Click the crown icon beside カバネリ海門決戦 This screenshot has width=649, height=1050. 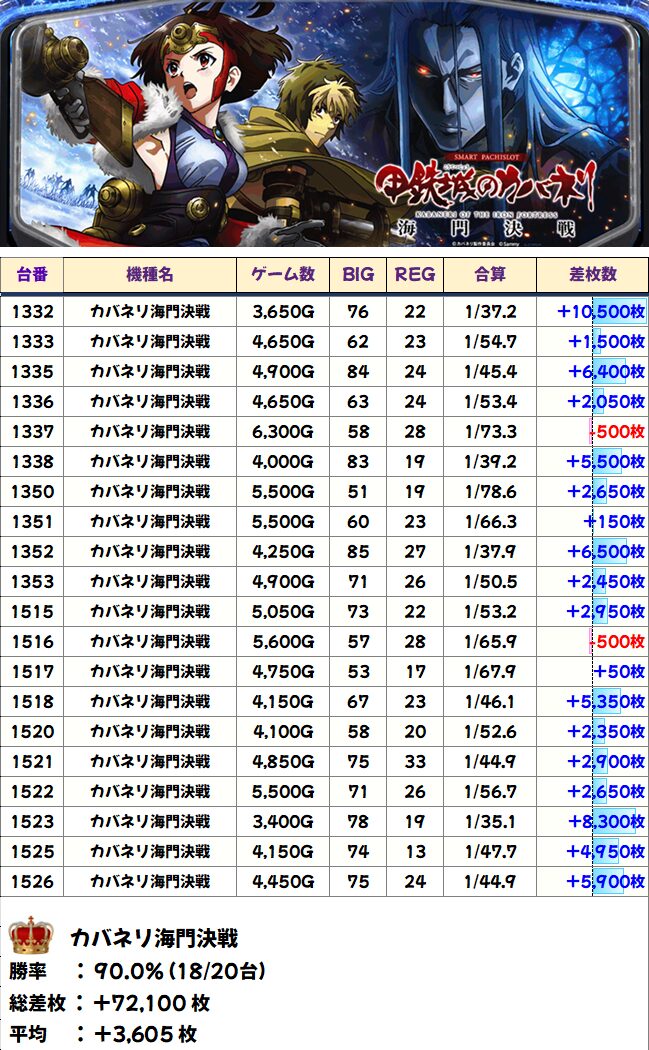[31, 935]
